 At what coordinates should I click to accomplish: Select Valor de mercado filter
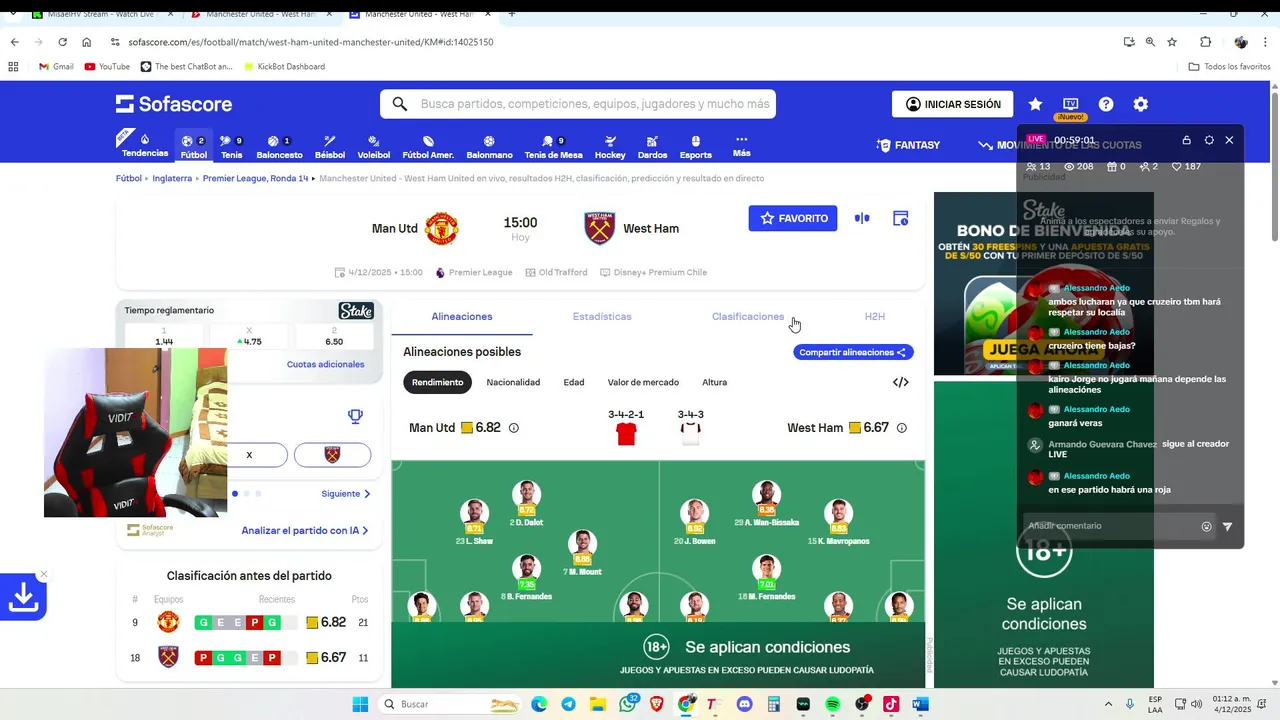pos(643,382)
